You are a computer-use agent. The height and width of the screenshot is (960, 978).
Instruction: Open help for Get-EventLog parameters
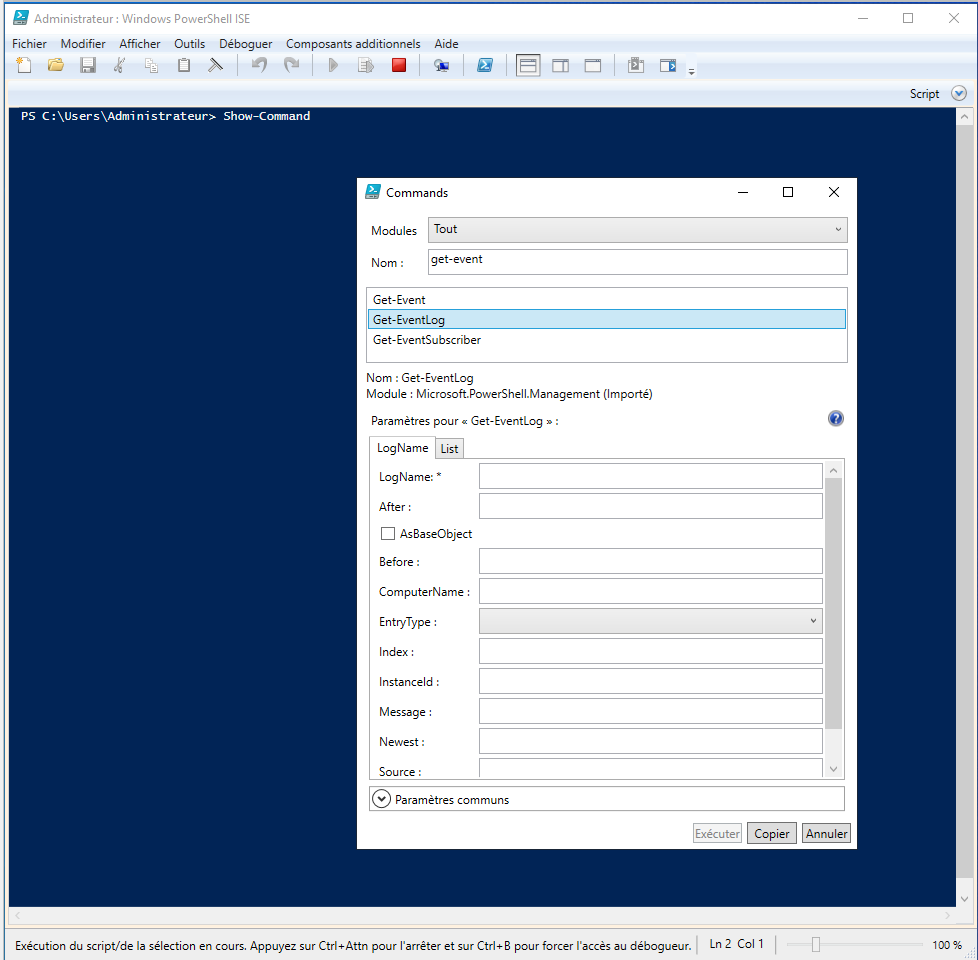pyautogui.click(x=835, y=418)
